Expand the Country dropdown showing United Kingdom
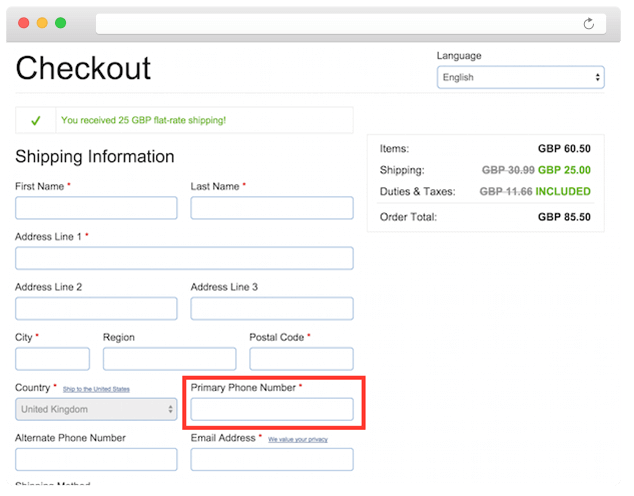Image resolution: width=634 pixels, height=496 pixels. (x=96, y=409)
